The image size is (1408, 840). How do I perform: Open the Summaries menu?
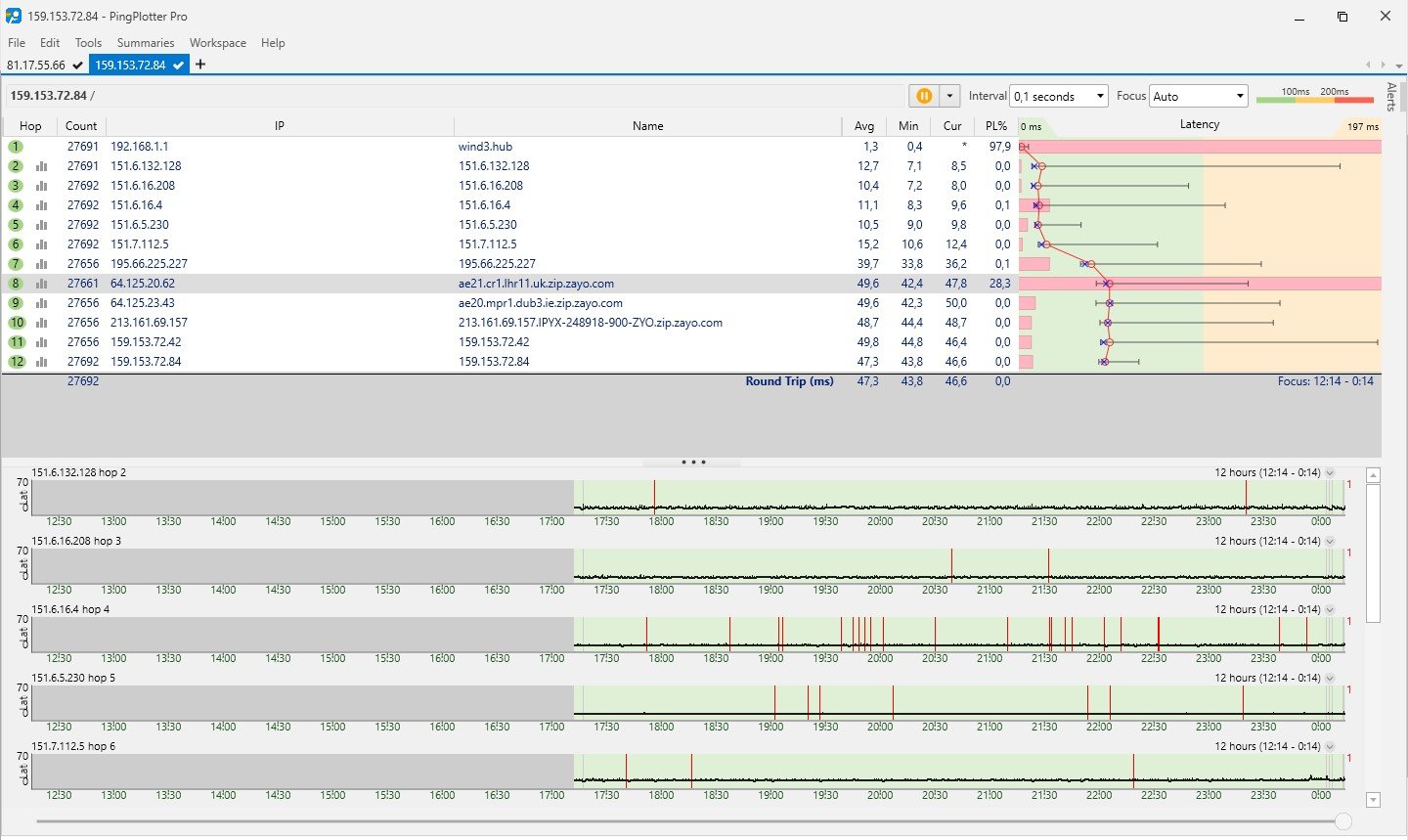(x=146, y=43)
